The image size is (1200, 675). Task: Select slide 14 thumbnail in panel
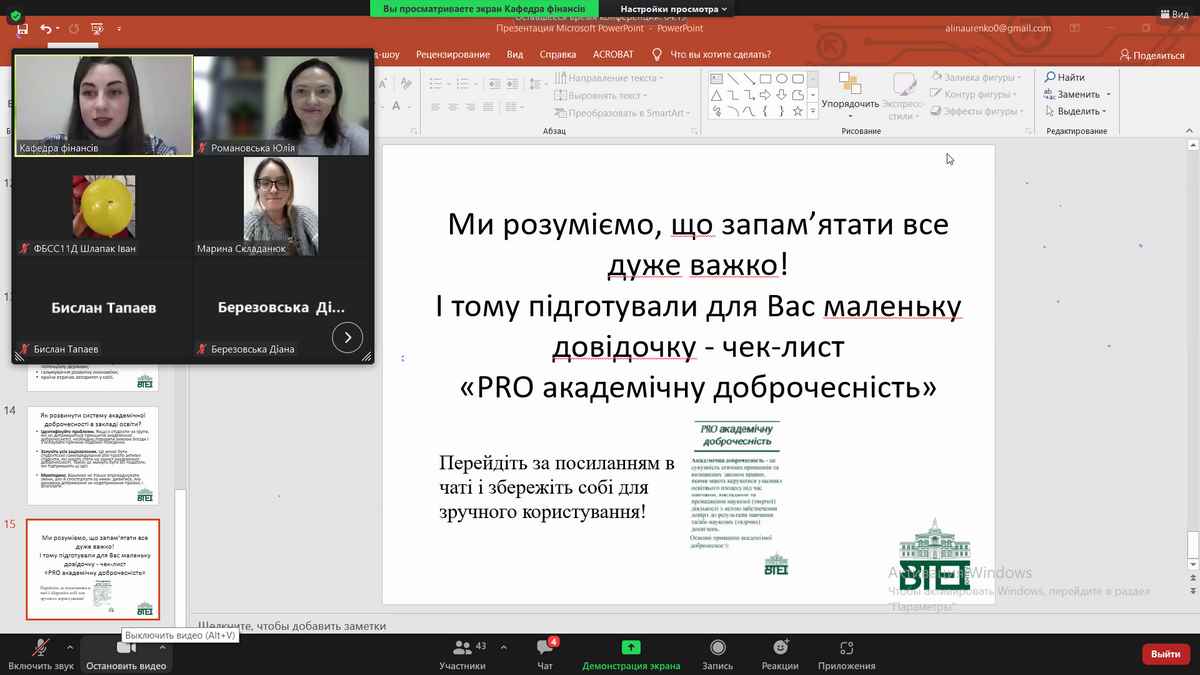(x=91, y=456)
